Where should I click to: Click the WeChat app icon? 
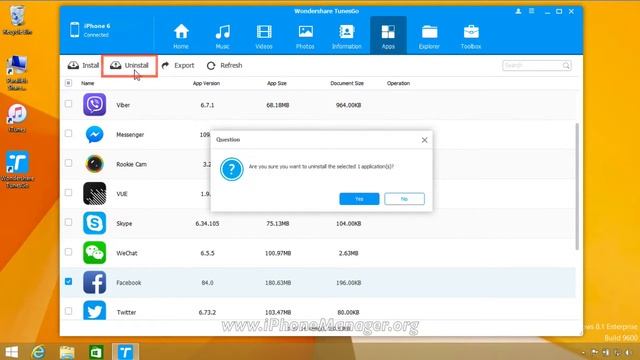coord(95,253)
